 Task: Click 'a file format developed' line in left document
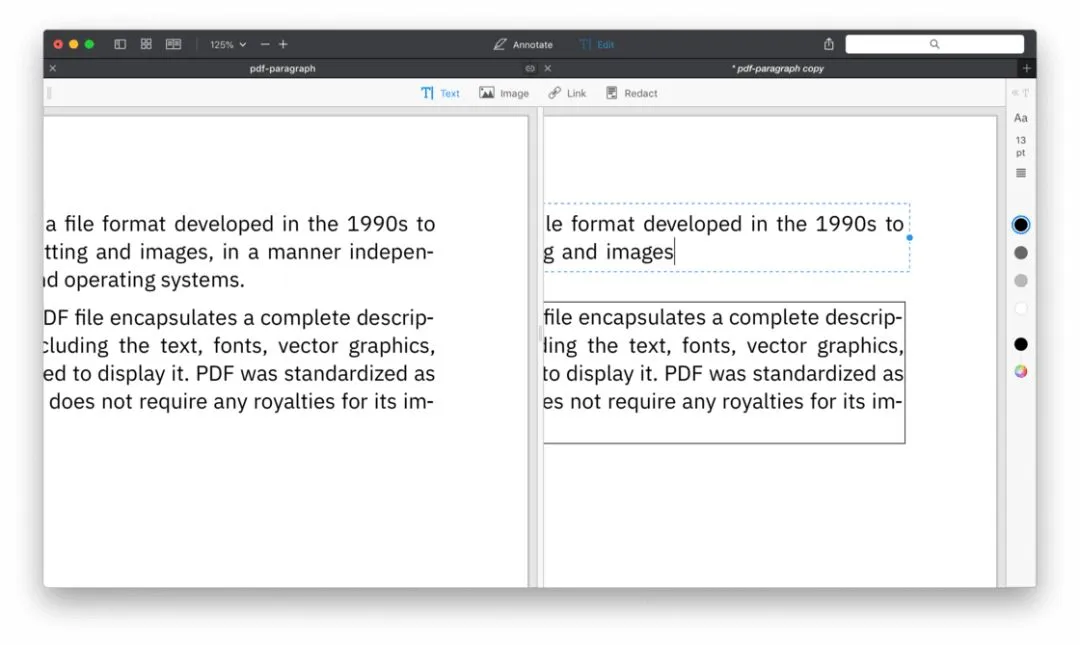(x=240, y=224)
